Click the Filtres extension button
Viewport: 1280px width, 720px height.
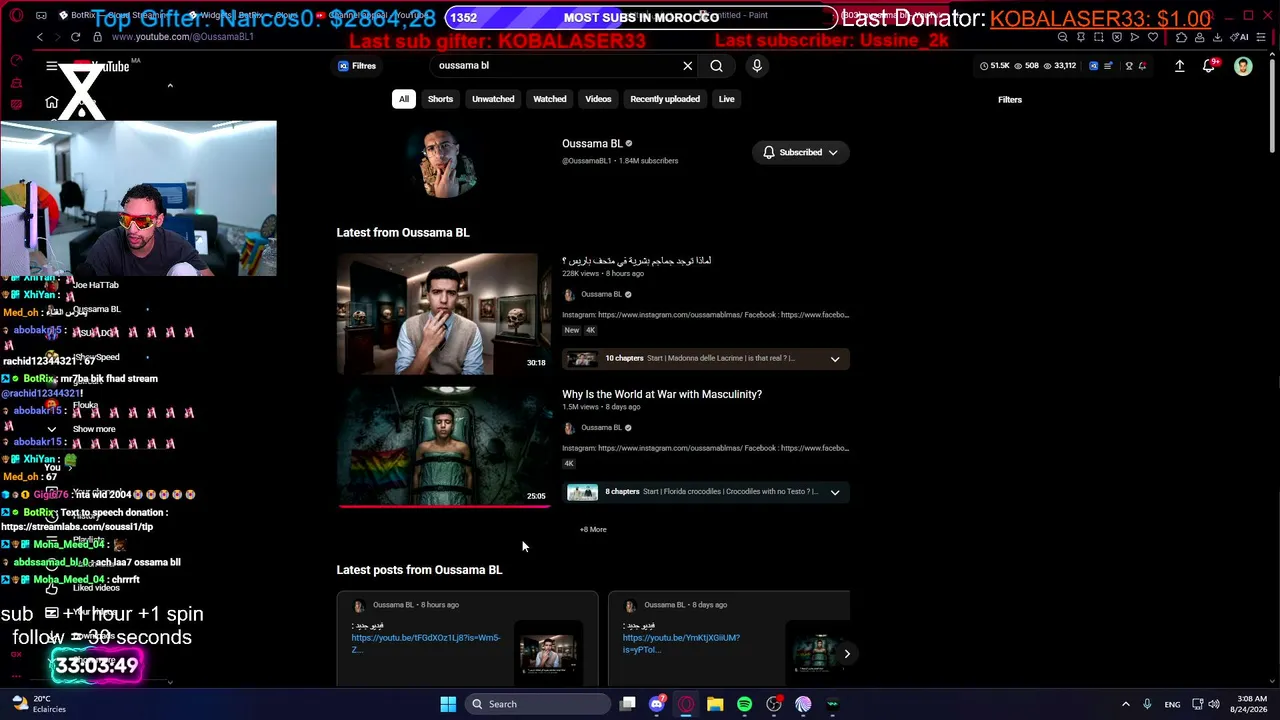(x=357, y=66)
